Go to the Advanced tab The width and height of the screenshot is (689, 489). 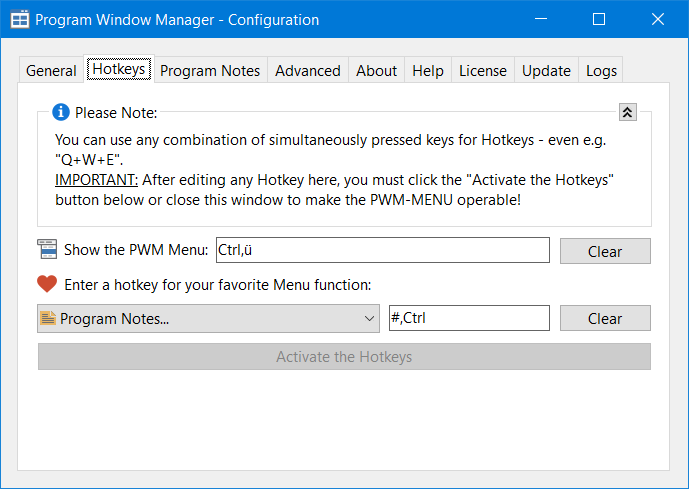click(x=308, y=70)
